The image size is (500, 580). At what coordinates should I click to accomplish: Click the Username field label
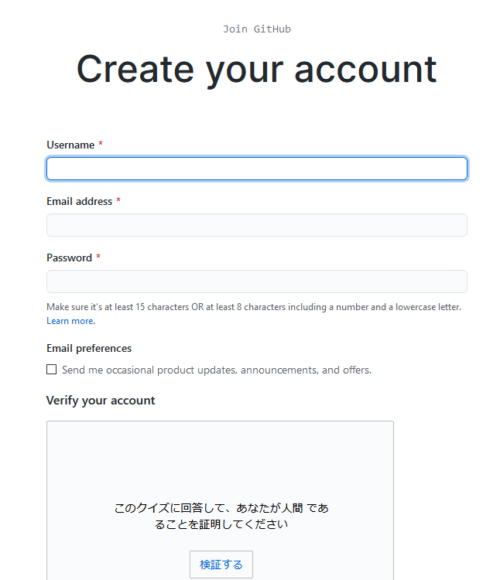click(70, 145)
